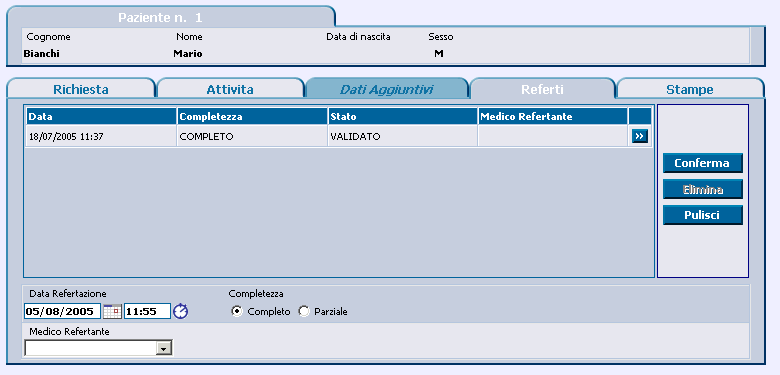Go to the Stampe tab
This screenshot has width=780, height=375.
tap(689, 90)
